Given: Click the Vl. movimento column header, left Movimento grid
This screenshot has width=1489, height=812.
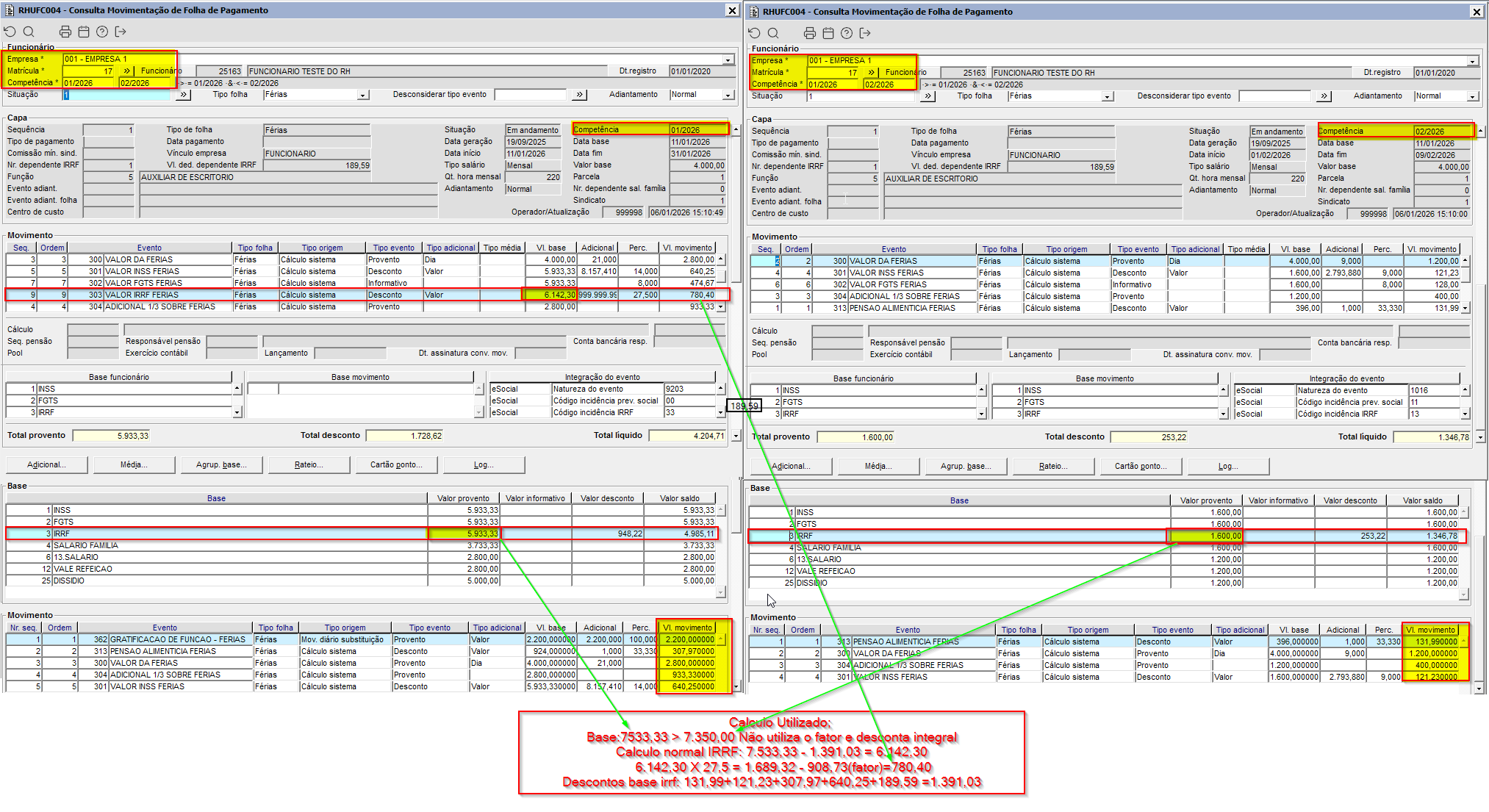Looking at the screenshot, I should coord(687,248).
